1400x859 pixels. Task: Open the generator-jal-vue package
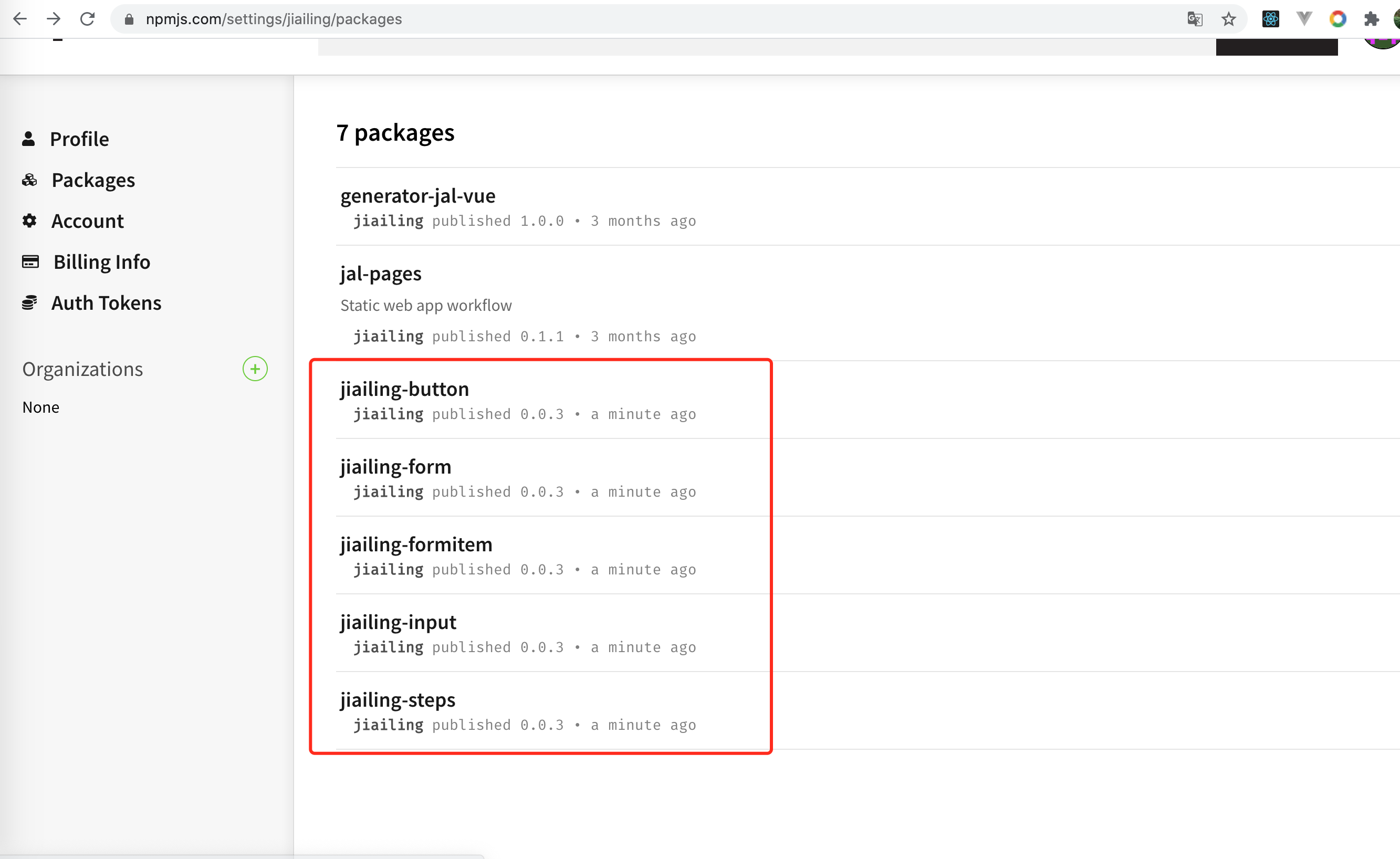(x=417, y=196)
